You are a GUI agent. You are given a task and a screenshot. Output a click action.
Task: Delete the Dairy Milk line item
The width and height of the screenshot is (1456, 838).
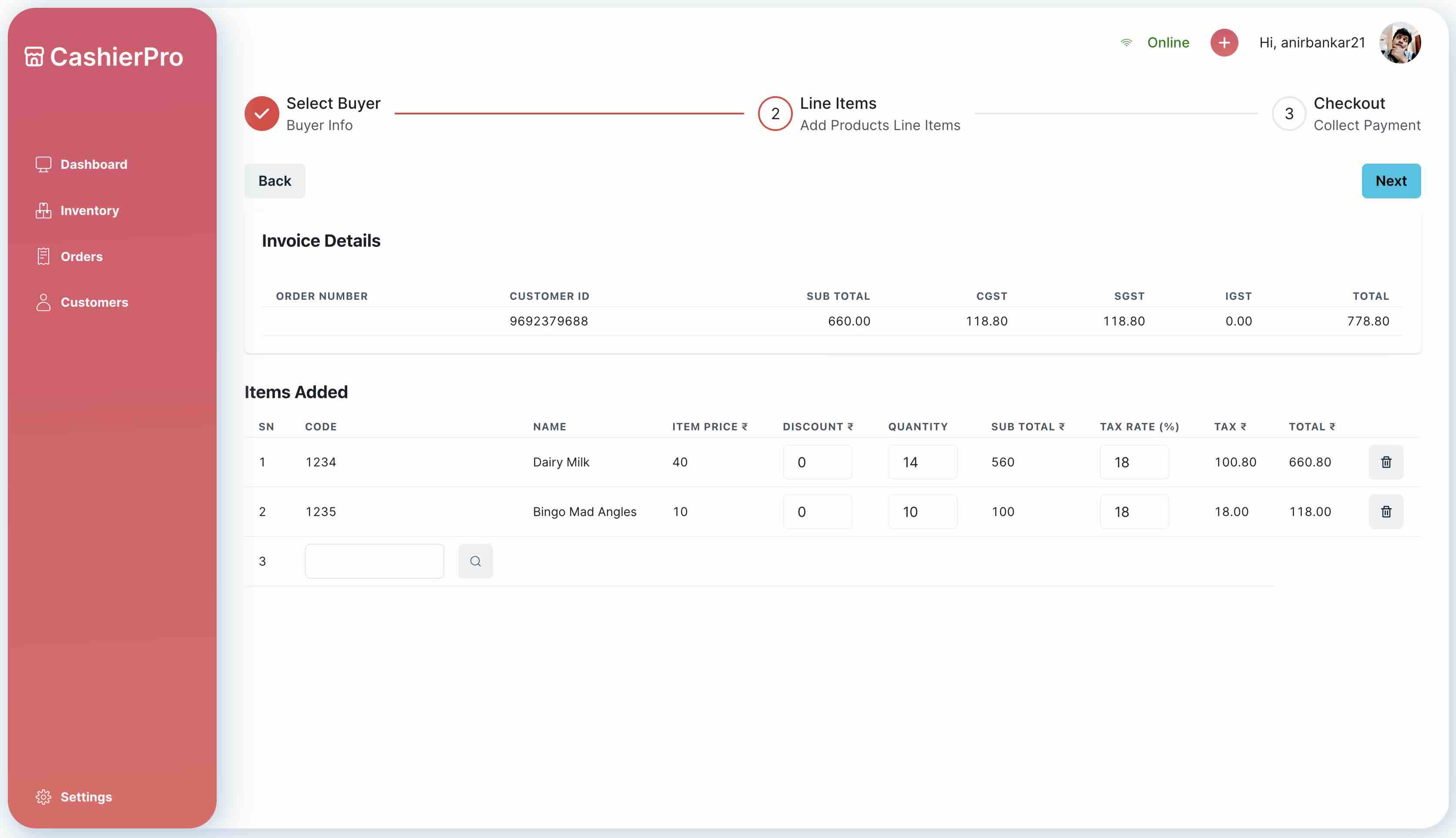1386,462
